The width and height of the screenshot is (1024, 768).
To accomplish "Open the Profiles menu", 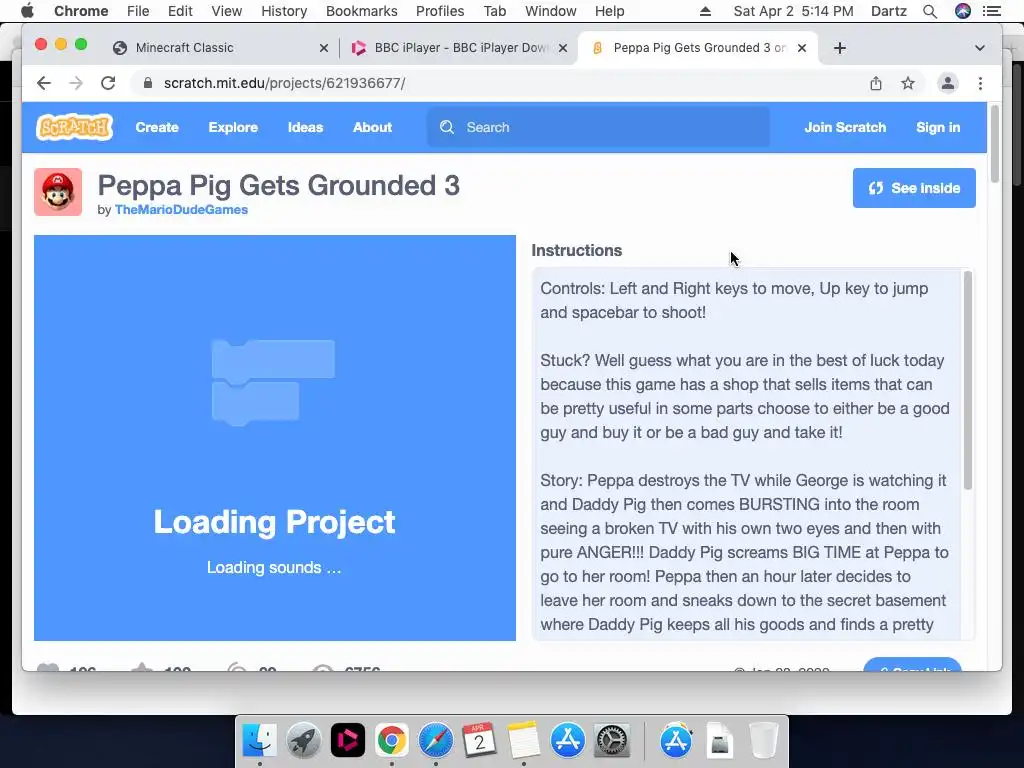I will [x=440, y=11].
